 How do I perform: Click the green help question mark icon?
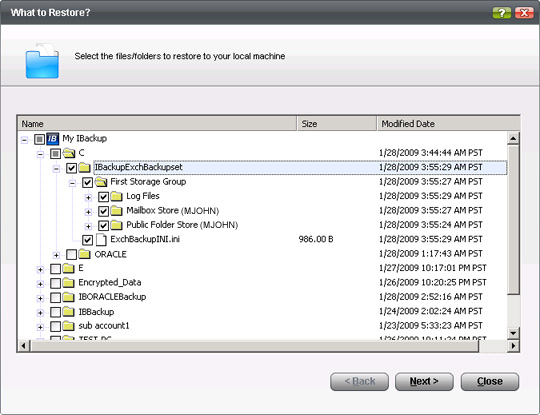(502, 13)
